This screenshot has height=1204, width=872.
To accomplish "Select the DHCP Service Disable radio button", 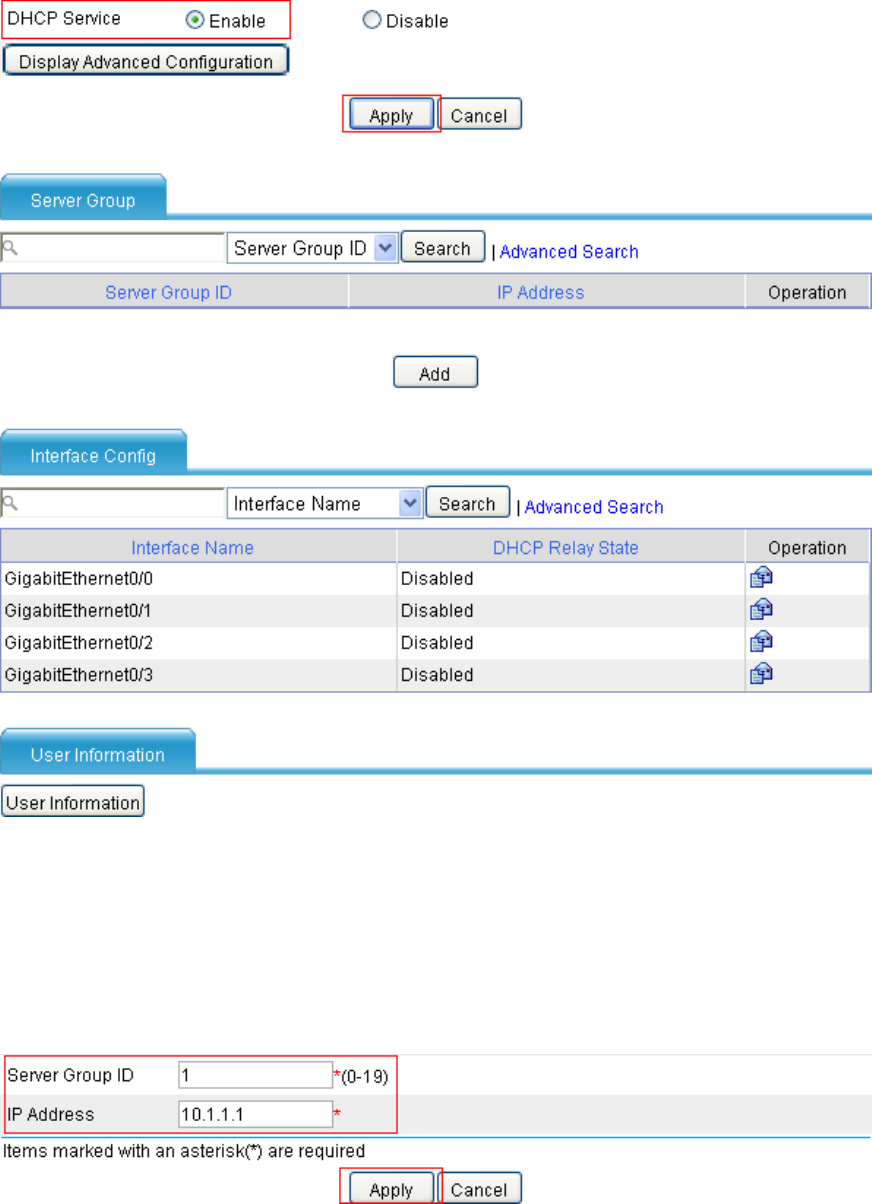I will pos(371,20).
